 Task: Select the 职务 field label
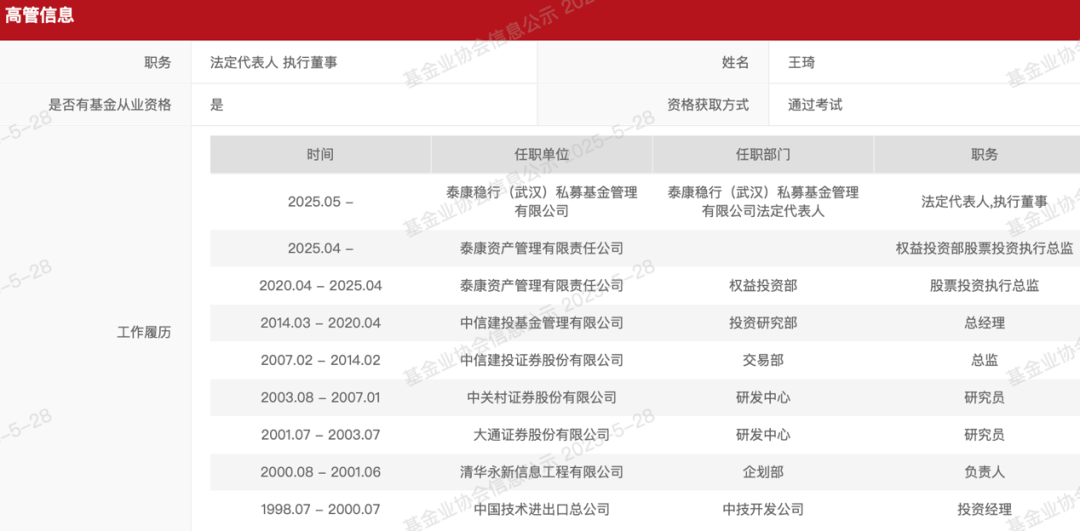pos(158,63)
